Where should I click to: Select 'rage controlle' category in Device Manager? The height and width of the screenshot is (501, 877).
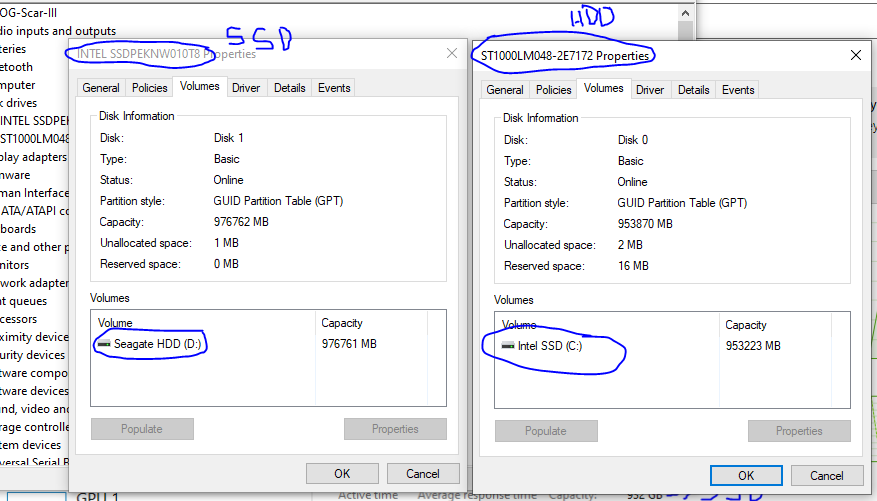(34, 427)
